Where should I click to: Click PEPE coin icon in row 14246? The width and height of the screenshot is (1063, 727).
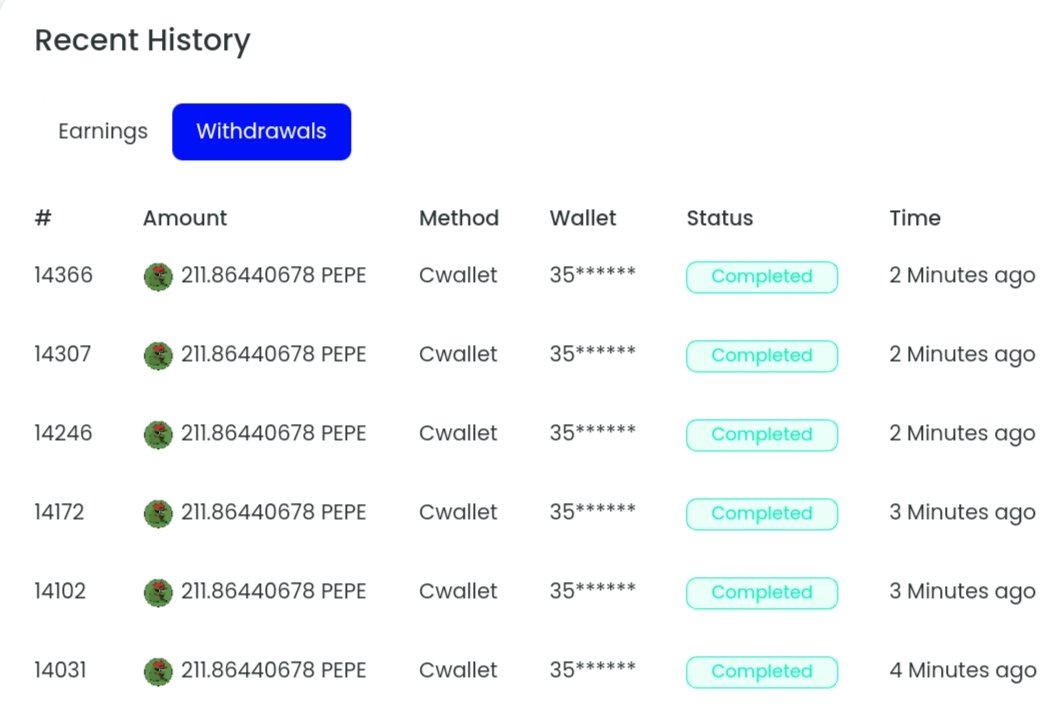[158, 435]
